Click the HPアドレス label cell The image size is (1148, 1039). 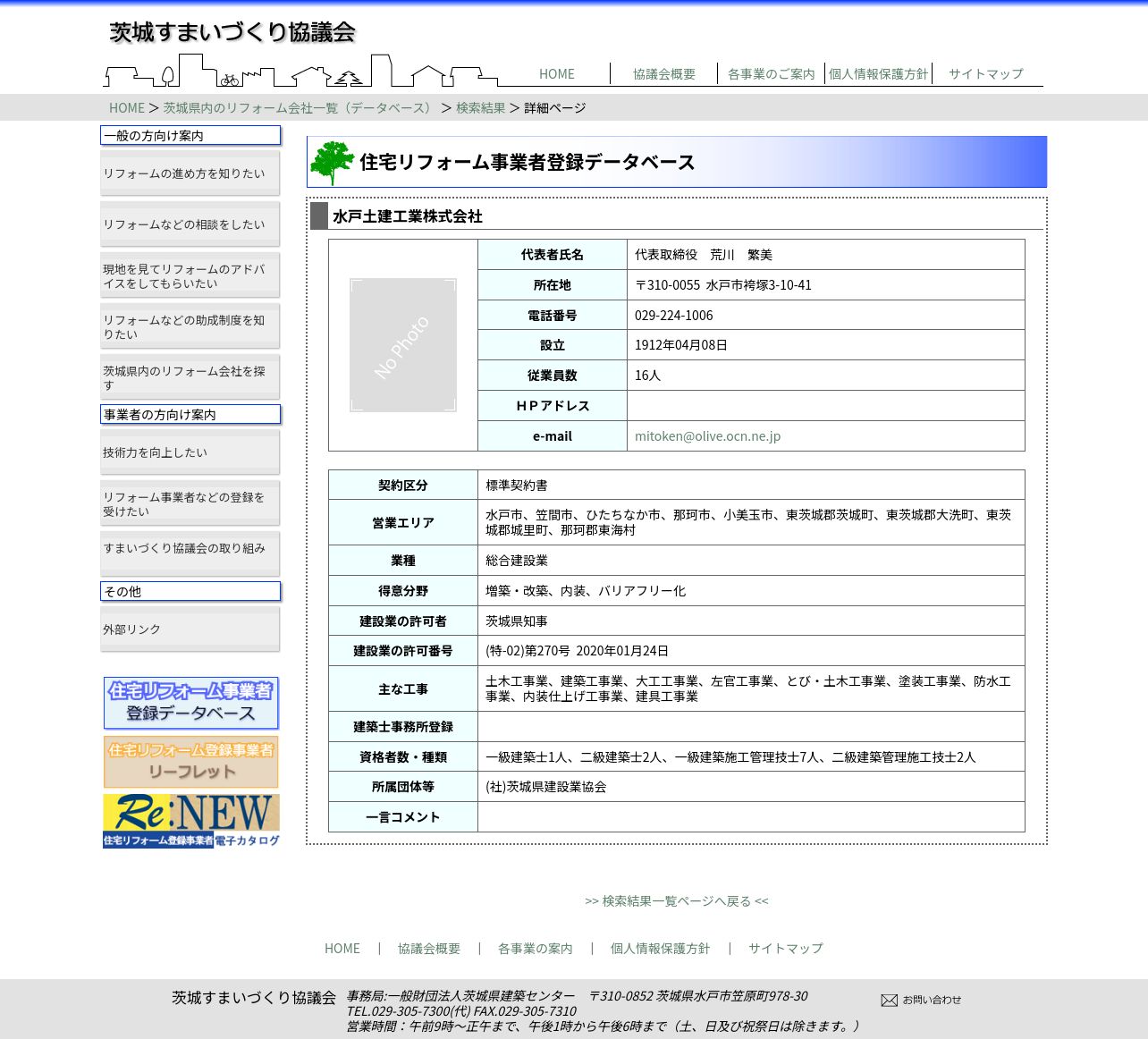tap(553, 406)
